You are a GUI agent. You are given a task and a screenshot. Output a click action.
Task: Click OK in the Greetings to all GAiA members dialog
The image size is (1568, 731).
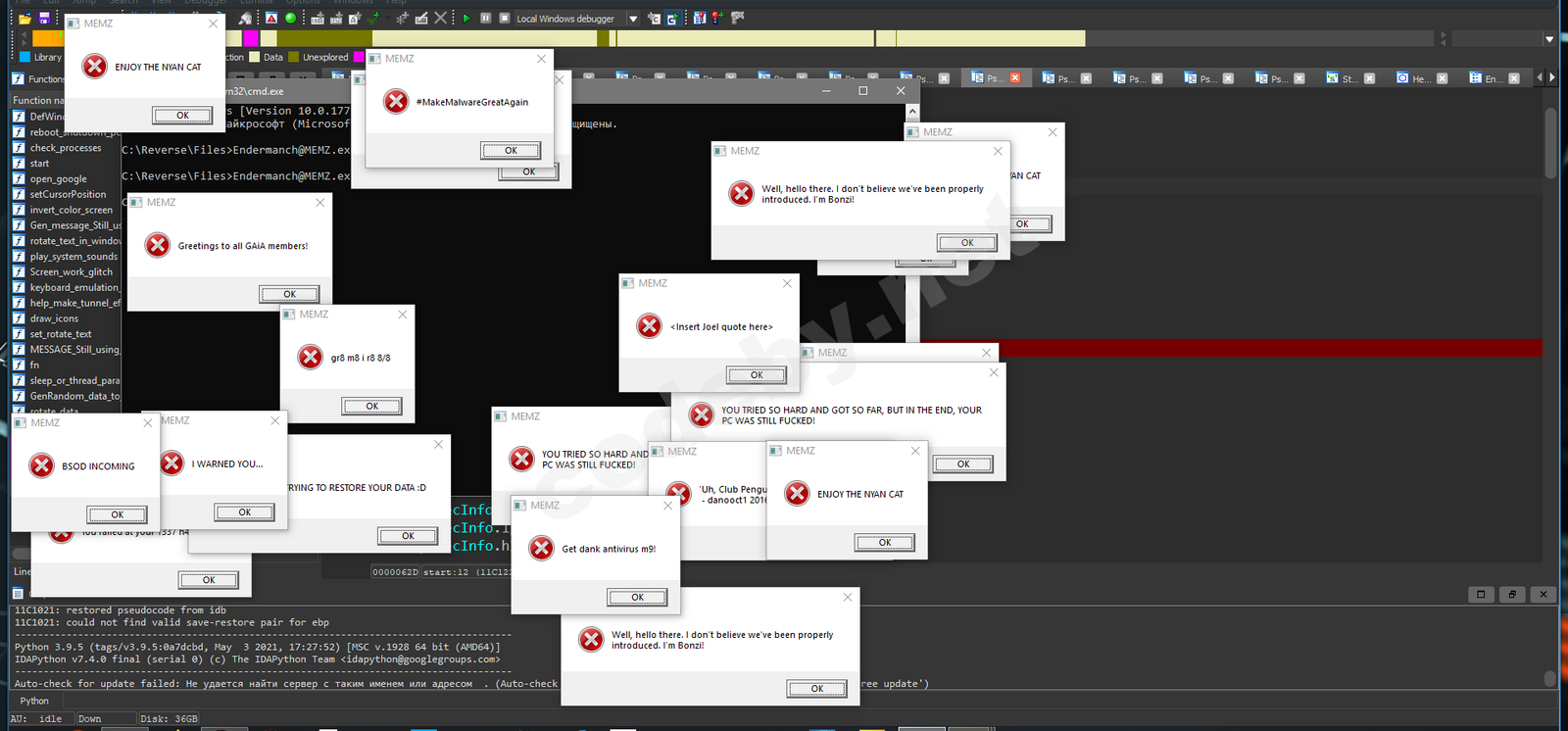click(x=289, y=294)
